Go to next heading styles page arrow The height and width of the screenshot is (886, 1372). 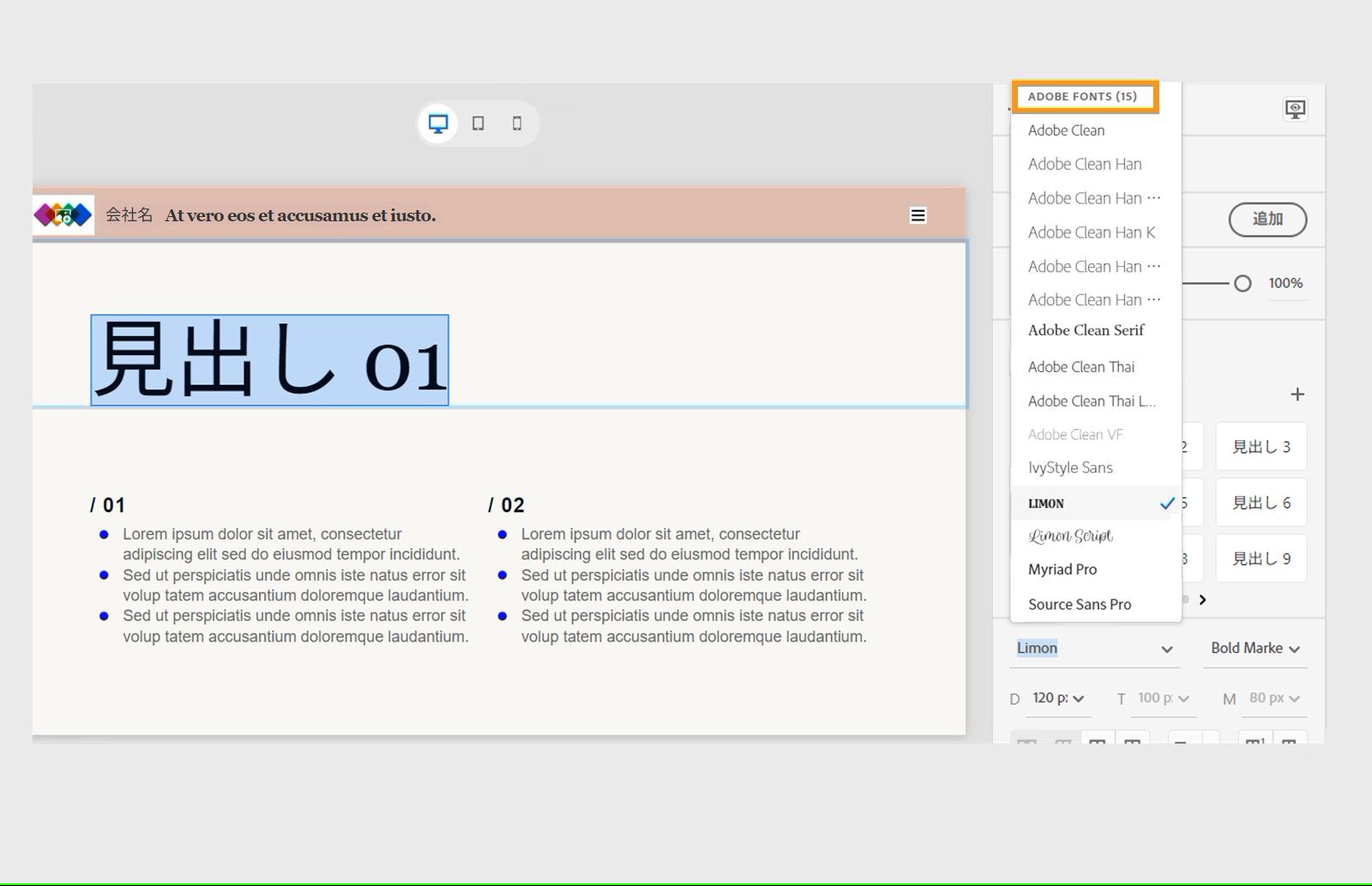1203,600
